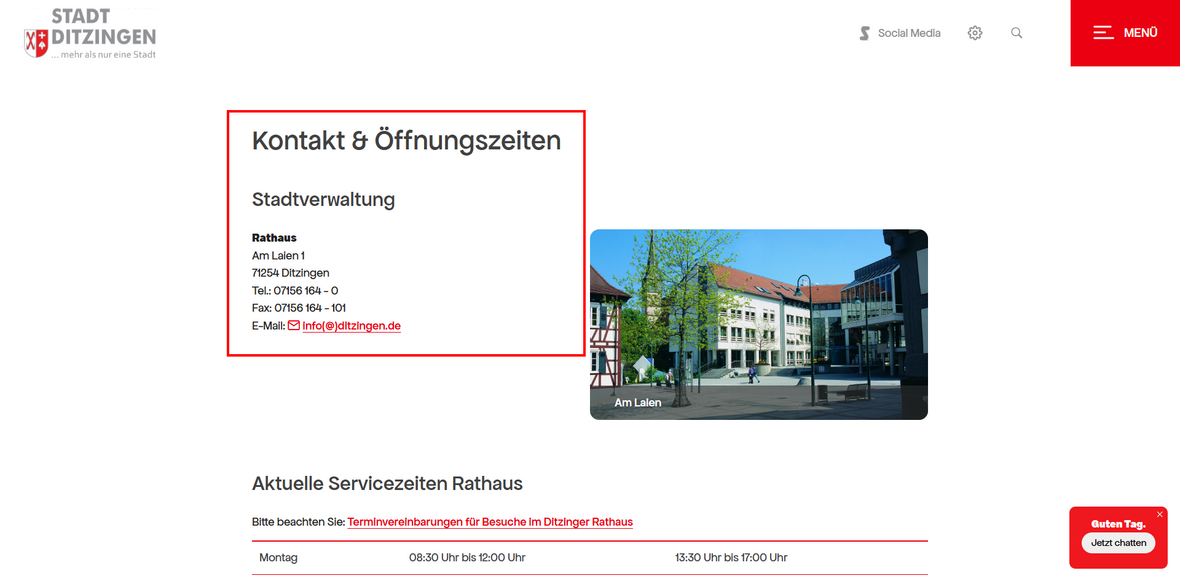Click the envelope icon beside E-Mail

tap(295, 325)
